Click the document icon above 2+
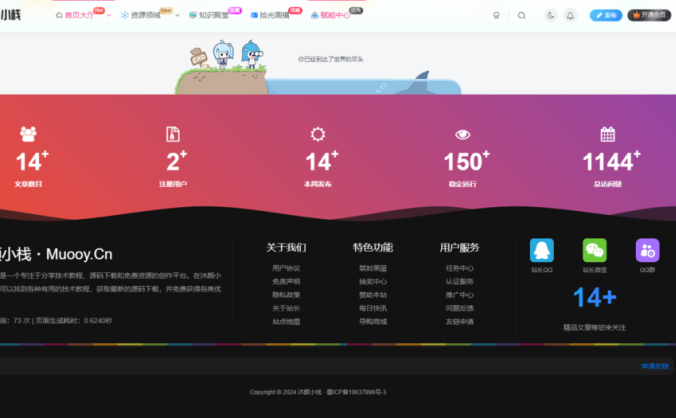676x418 pixels. click(173, 134)
